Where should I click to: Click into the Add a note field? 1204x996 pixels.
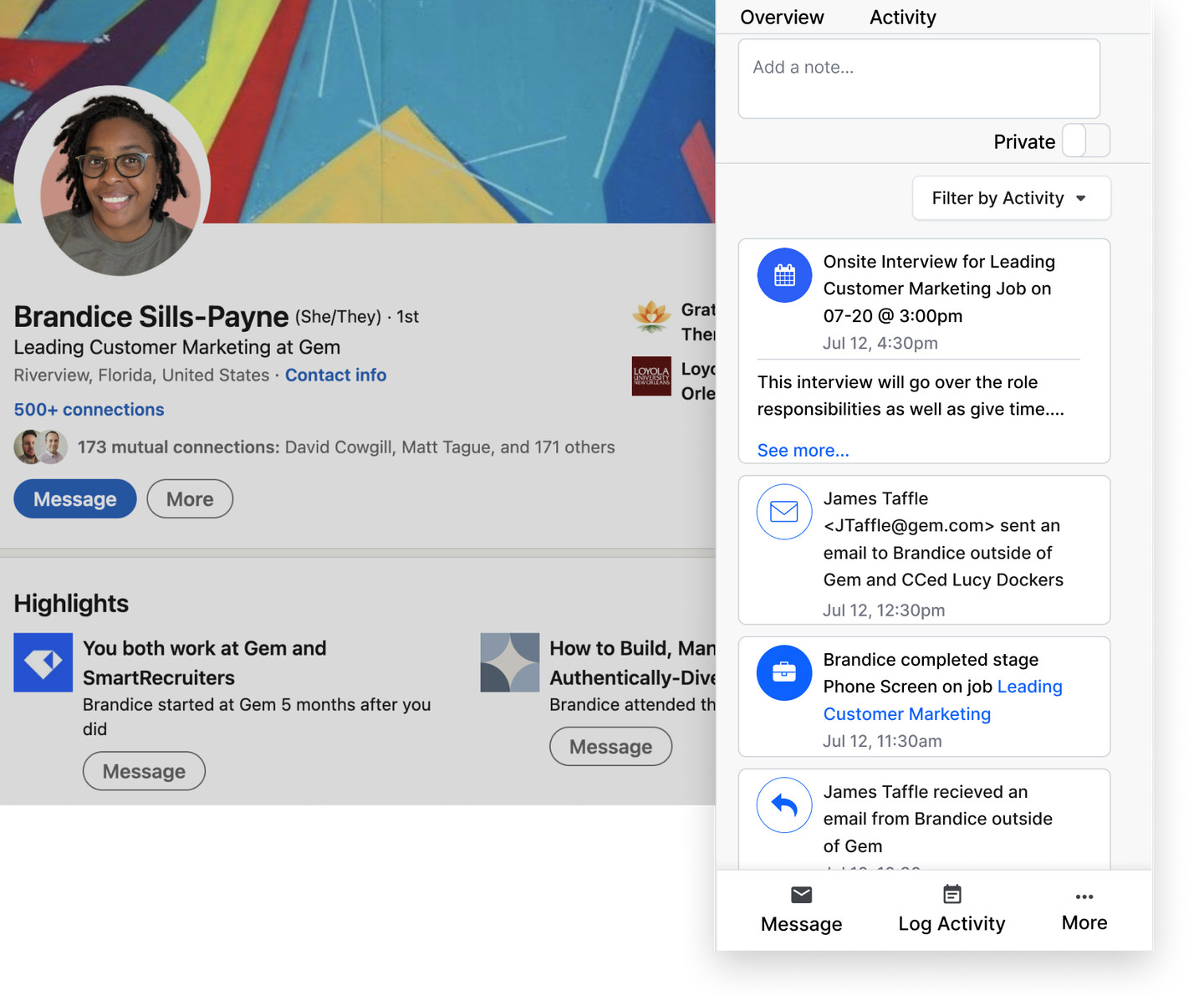(919, 79)
